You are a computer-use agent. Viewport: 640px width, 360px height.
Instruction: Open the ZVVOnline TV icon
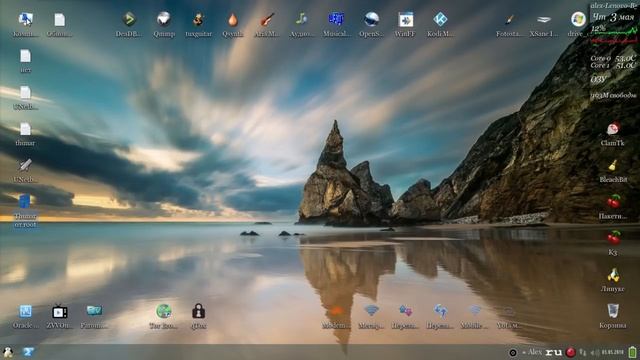click(60, 311)
